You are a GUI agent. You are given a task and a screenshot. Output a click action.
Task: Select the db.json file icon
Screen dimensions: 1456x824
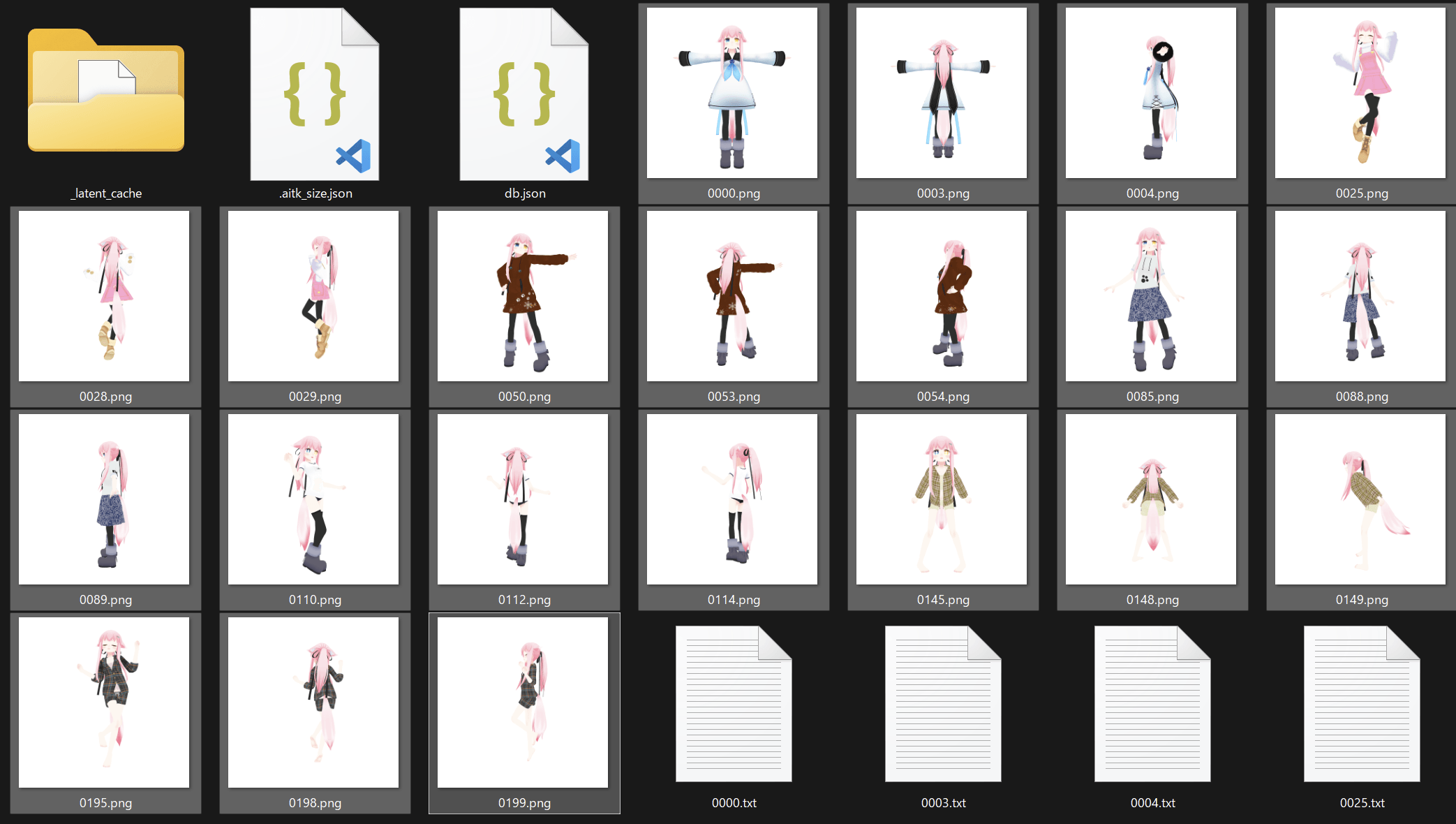coord(524,94)
